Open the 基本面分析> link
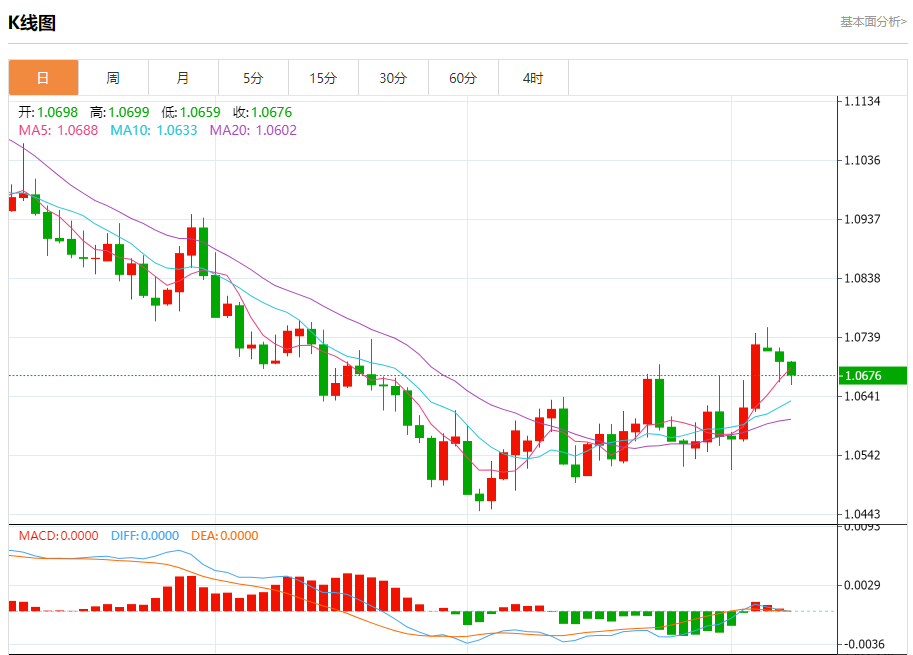The height and width of the screenshot is (655, 913). tap(873, 22)
